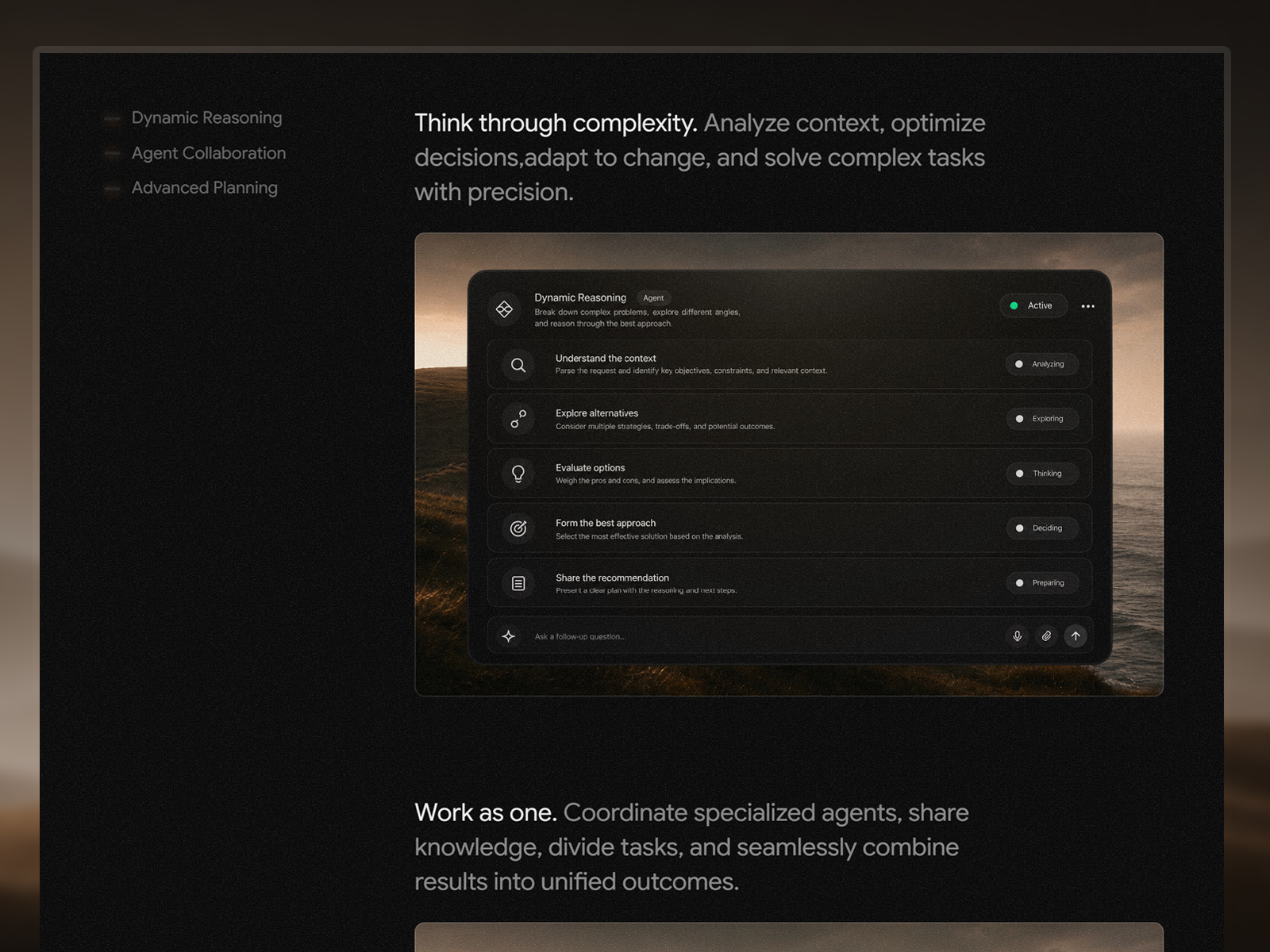Click the Exploring status badge

[1041, 419]
